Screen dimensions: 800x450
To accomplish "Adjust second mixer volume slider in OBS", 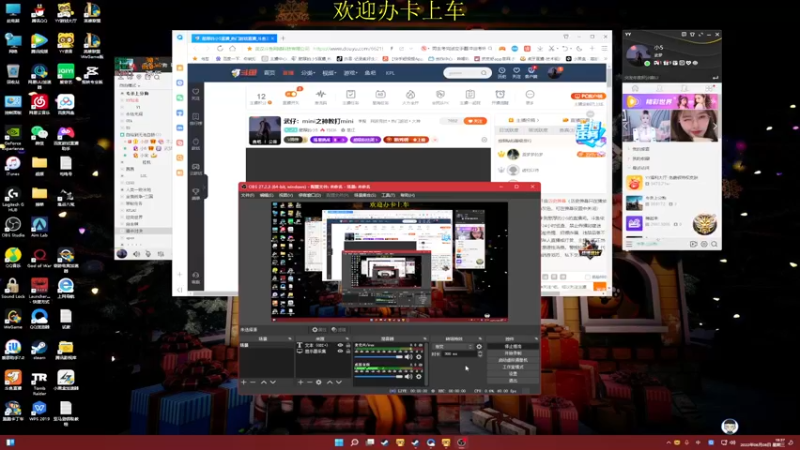I will 379,377.
